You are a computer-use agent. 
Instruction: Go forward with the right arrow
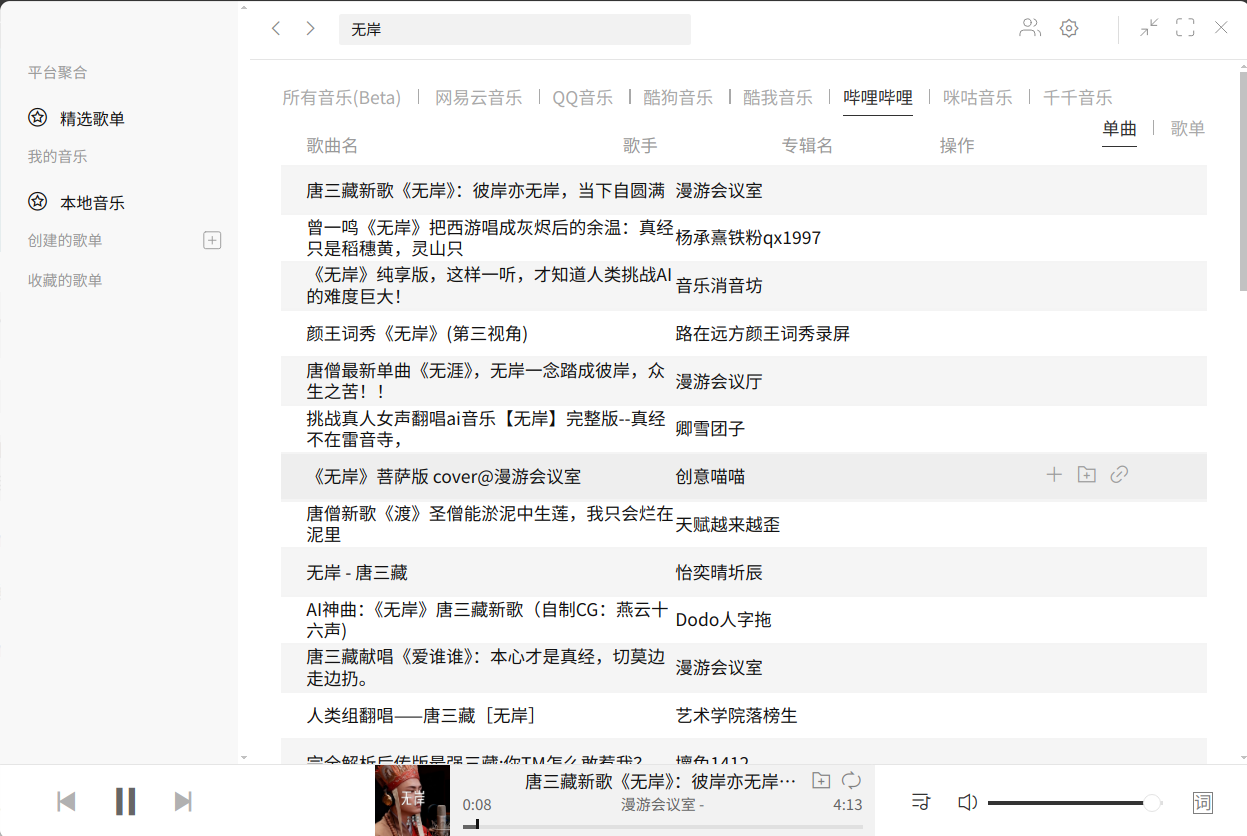pos(311,28)
